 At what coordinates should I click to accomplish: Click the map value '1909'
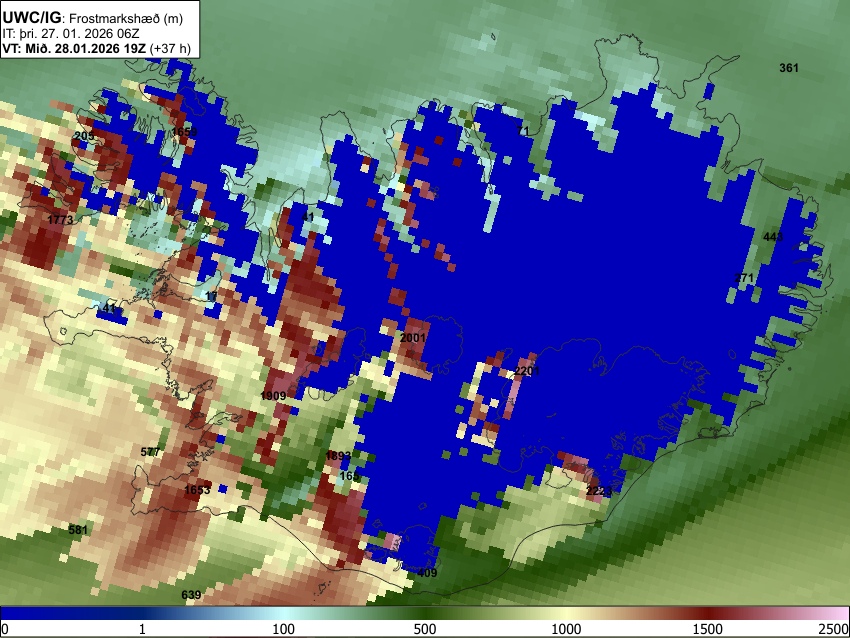273,396
